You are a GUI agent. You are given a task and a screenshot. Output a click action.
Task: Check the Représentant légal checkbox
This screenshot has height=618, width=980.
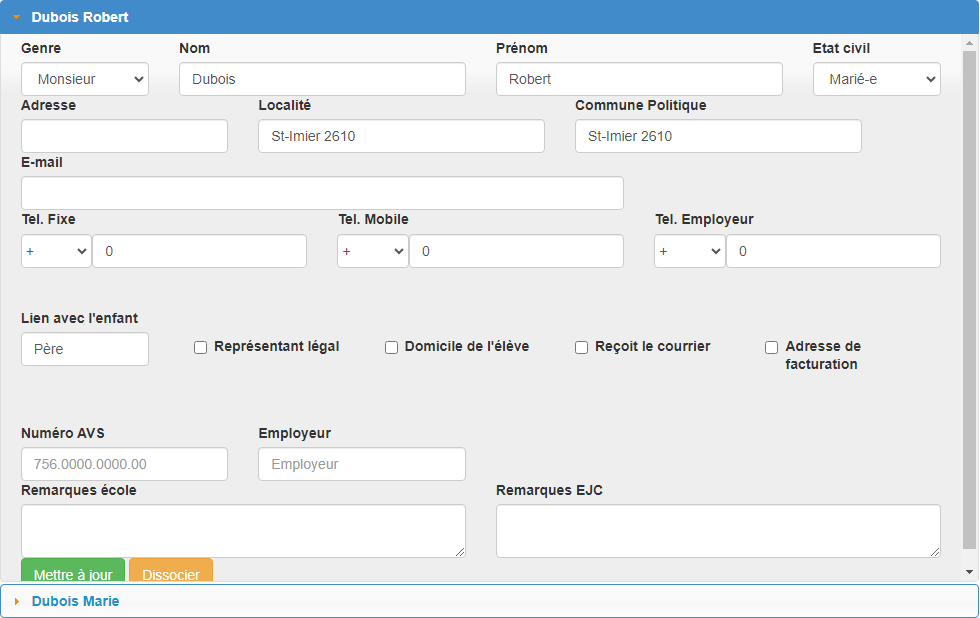click(200, 347)
